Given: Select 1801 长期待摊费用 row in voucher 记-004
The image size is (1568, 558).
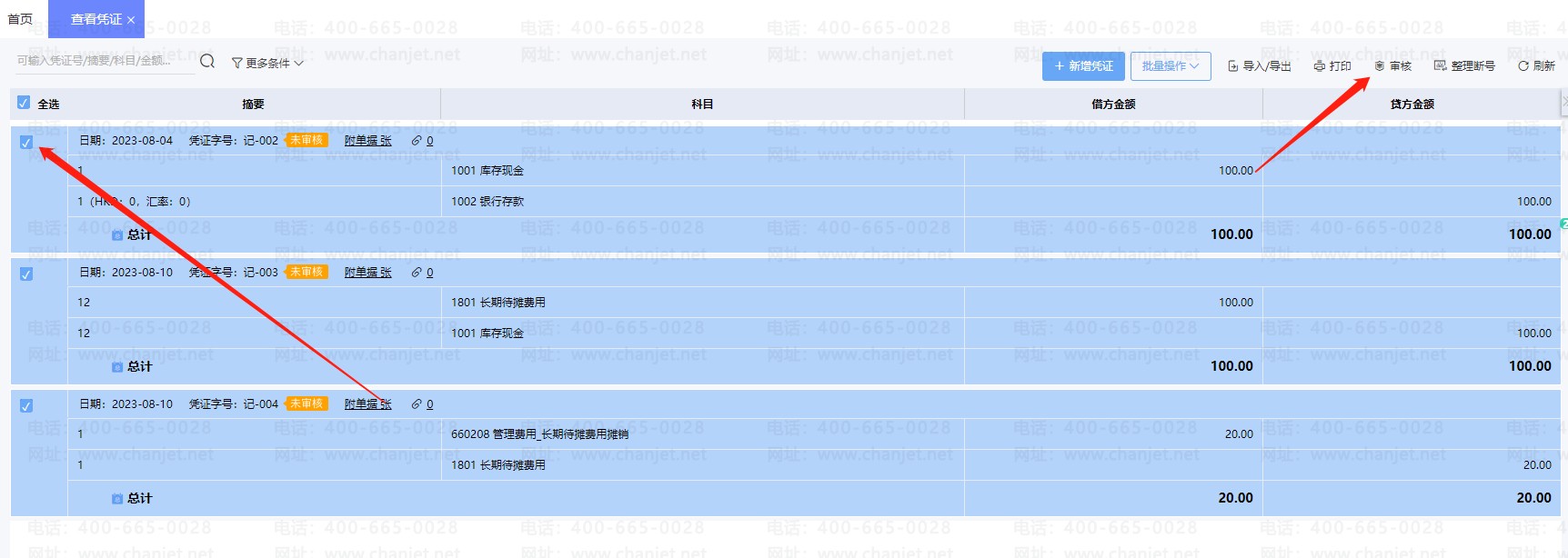Looking at the screenshot, I should pyautogui.click(x=812, y=465).
